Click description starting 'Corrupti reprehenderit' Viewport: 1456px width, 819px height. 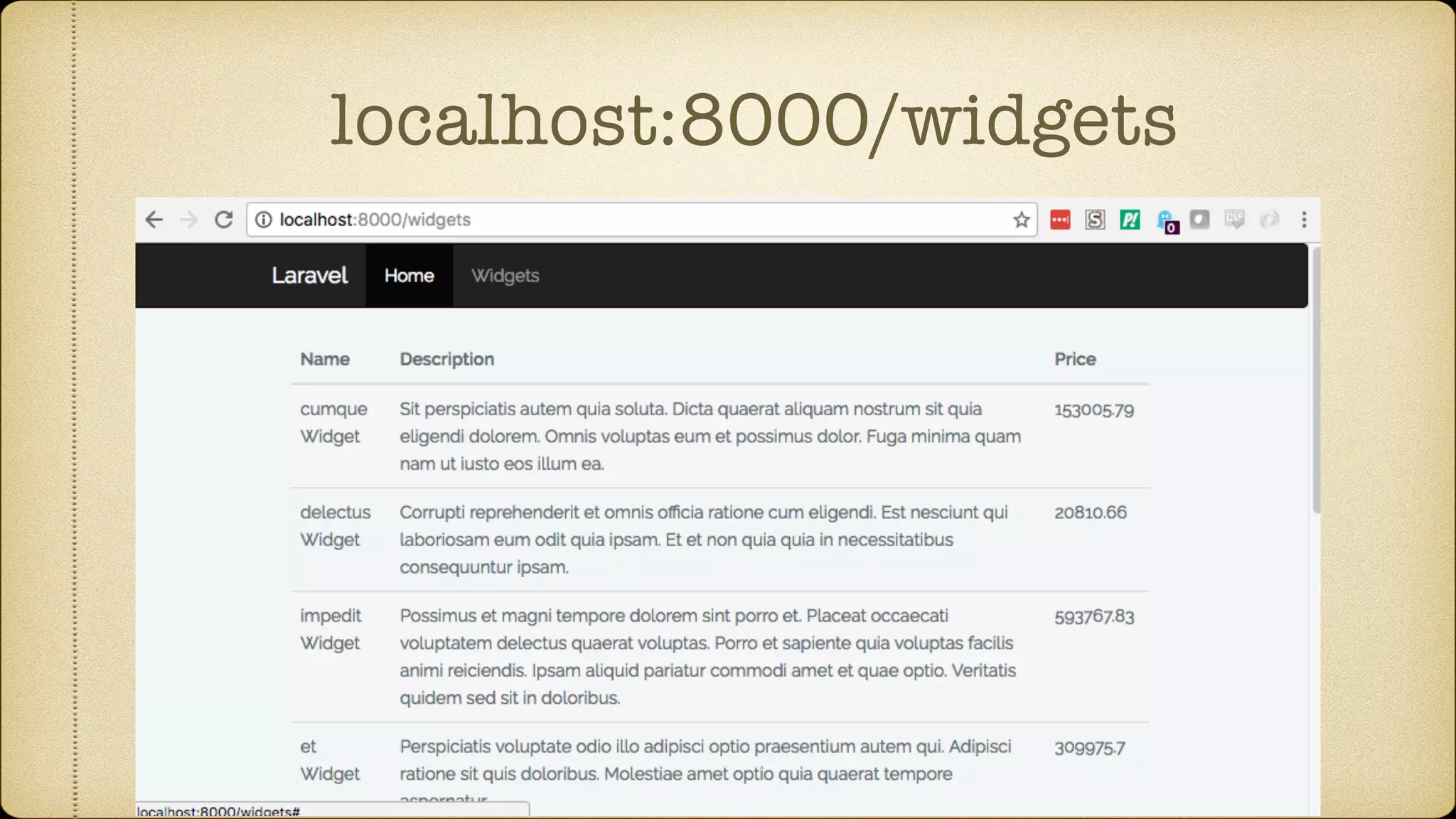click(704, 540)
